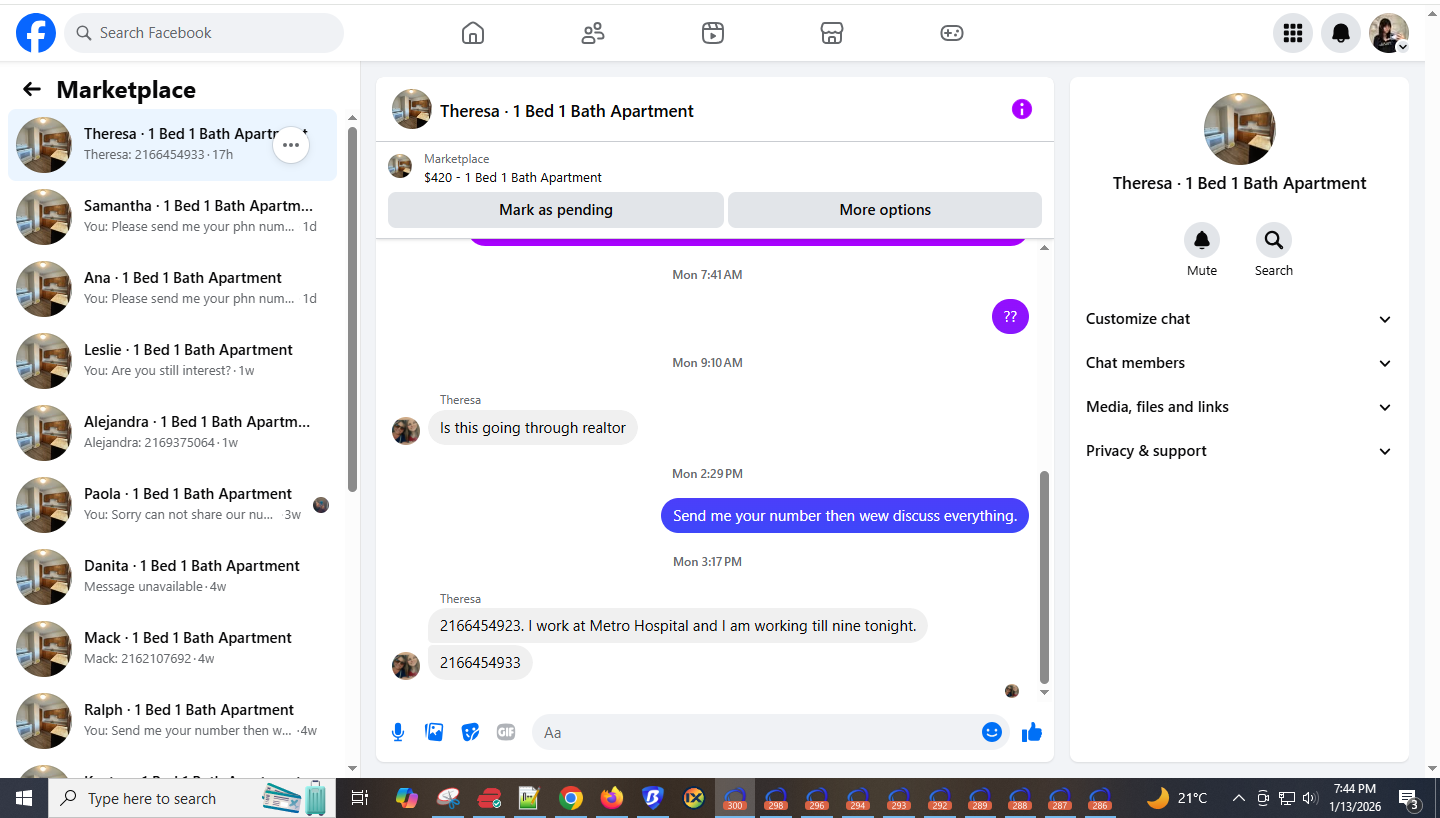Open the volume icon in system tray
Screen dimensions: 1440x818
click(x=1310, y=798)
